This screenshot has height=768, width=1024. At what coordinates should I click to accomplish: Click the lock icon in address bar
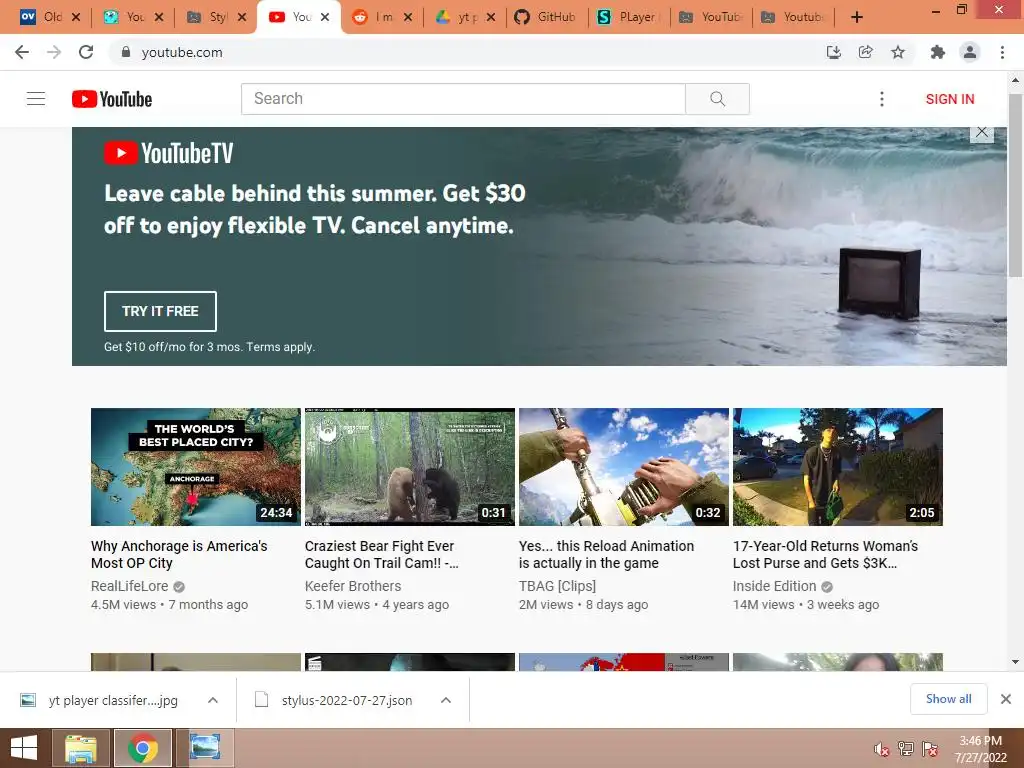(x=126, y=52)
